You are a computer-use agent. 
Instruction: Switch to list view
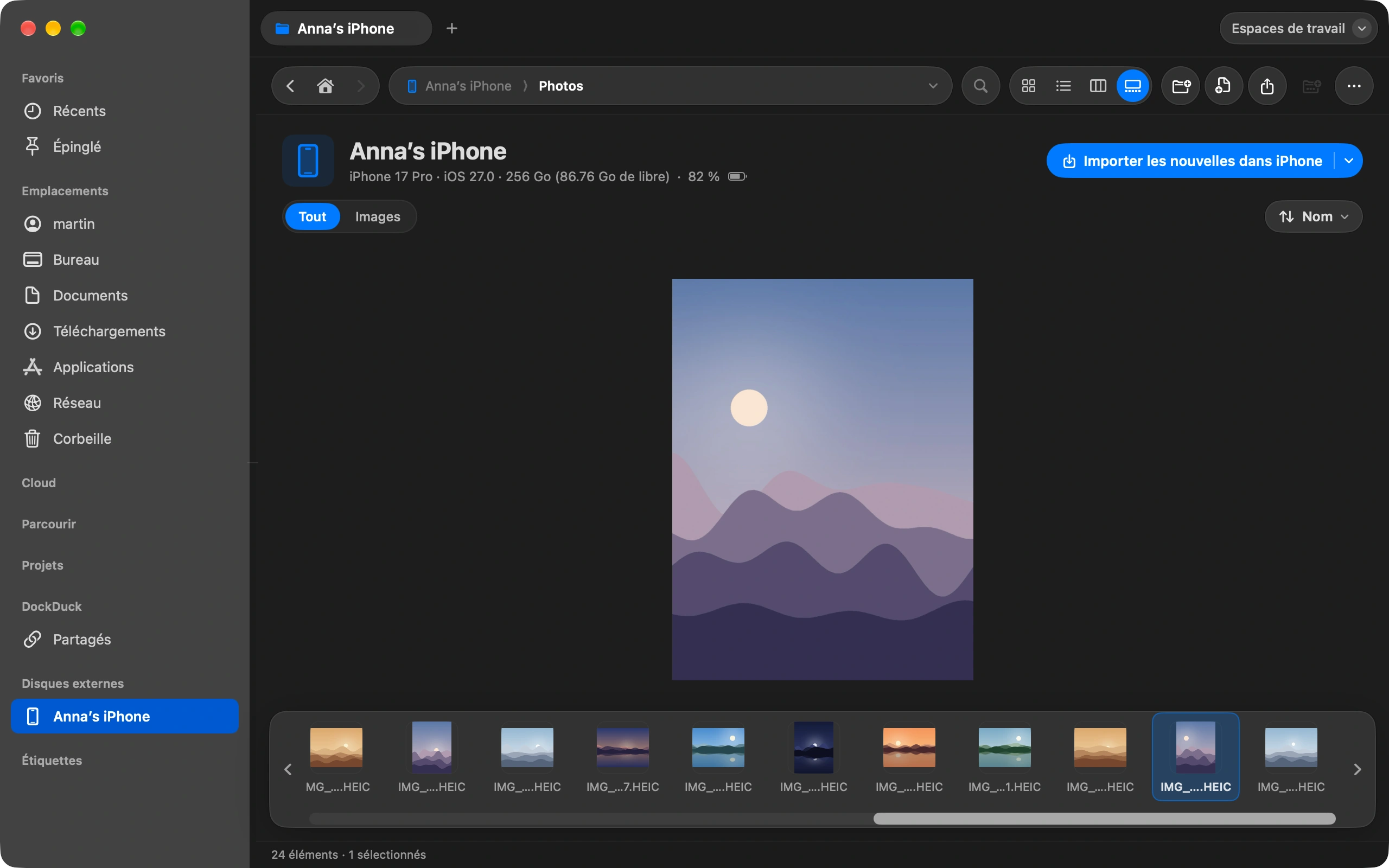1063,86
